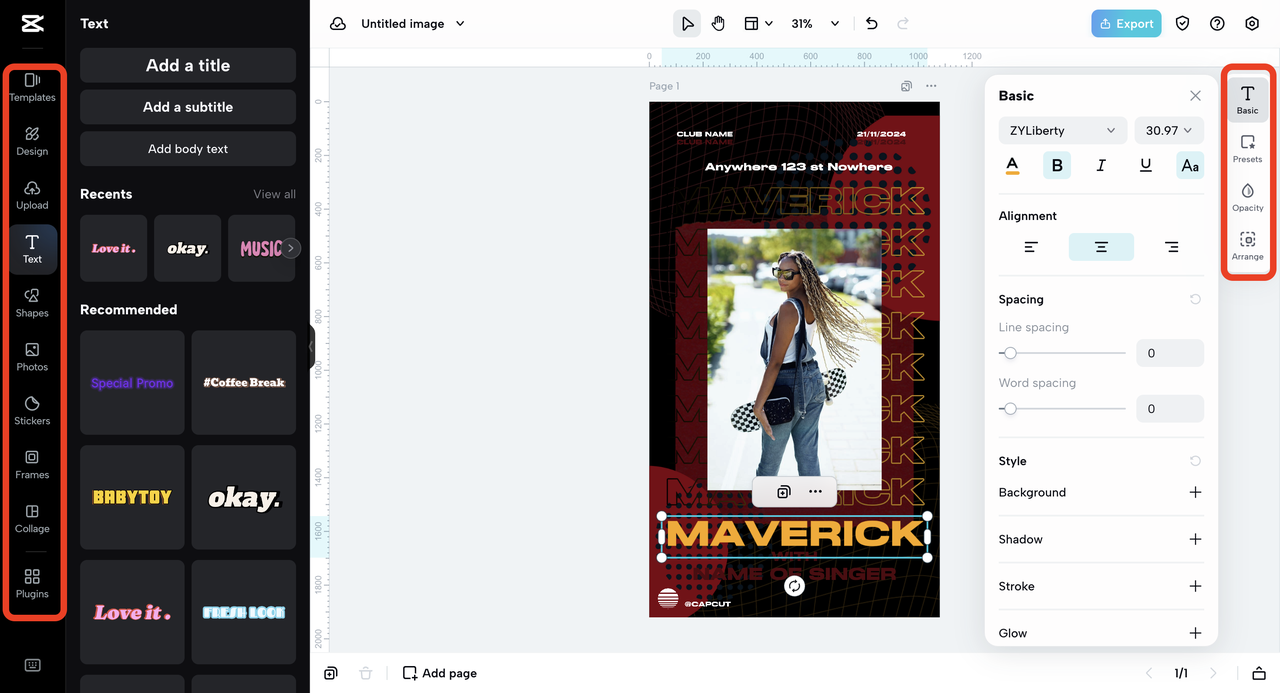Align text to the right
The height and width of the screenshot is (693, 1280).
click(x=1171, y=247)
